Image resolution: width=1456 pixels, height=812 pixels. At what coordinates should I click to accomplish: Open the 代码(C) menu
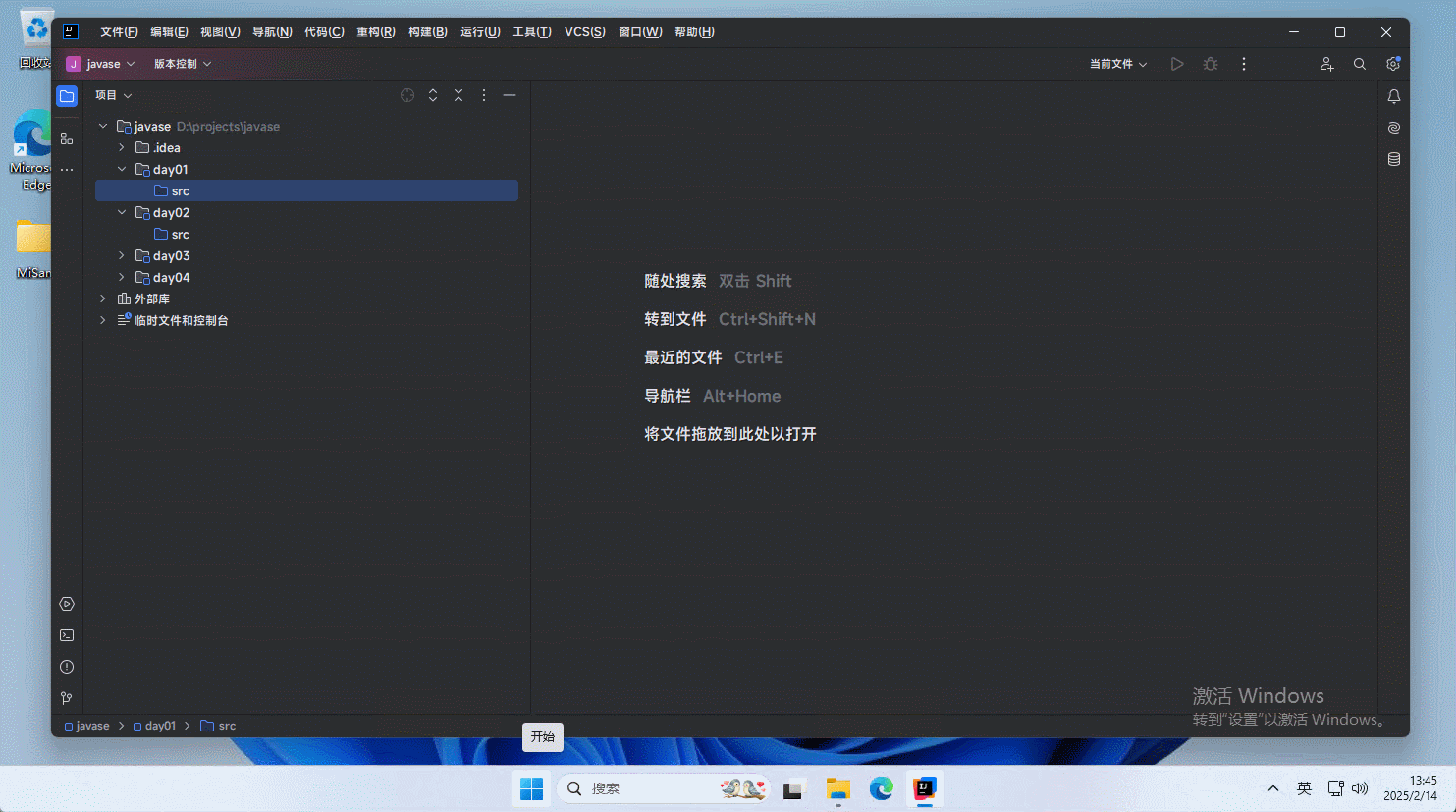tap(324, 32)
